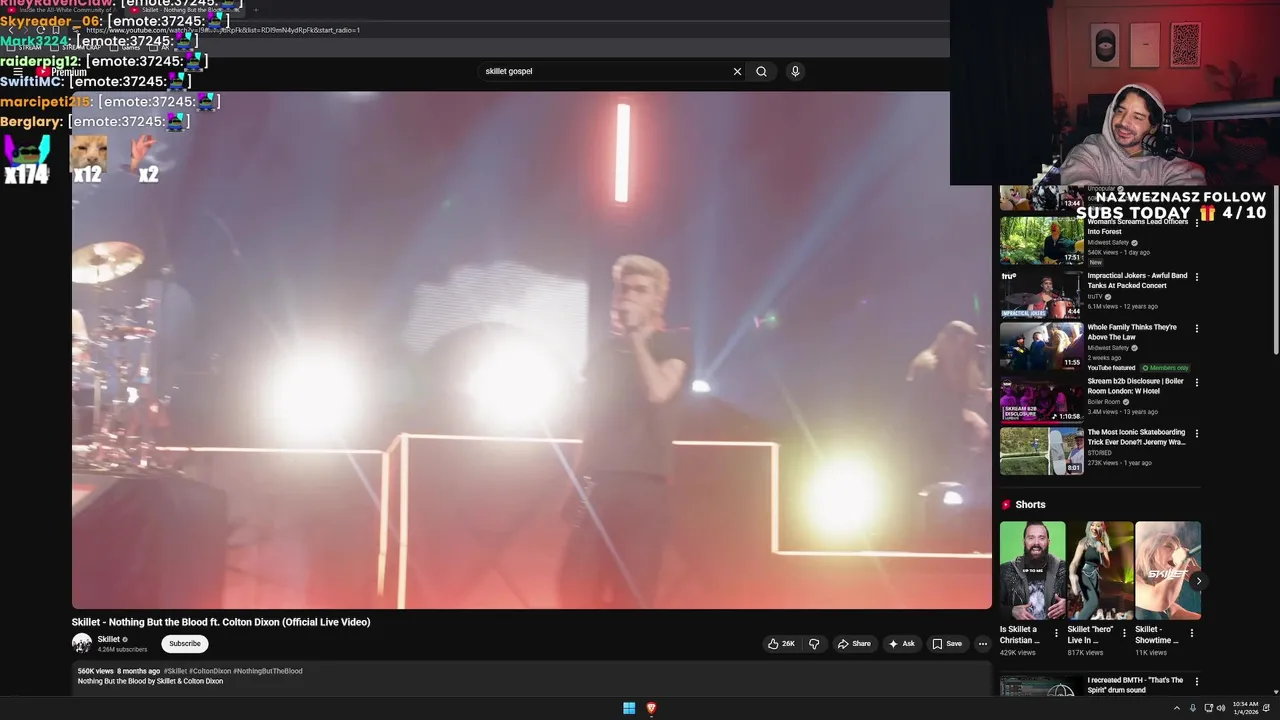Viewport: 1280px width, 720px height.
Task: Click the video title 'Skillet - Nothing But the Blood'
Action: tap(221, 622)
